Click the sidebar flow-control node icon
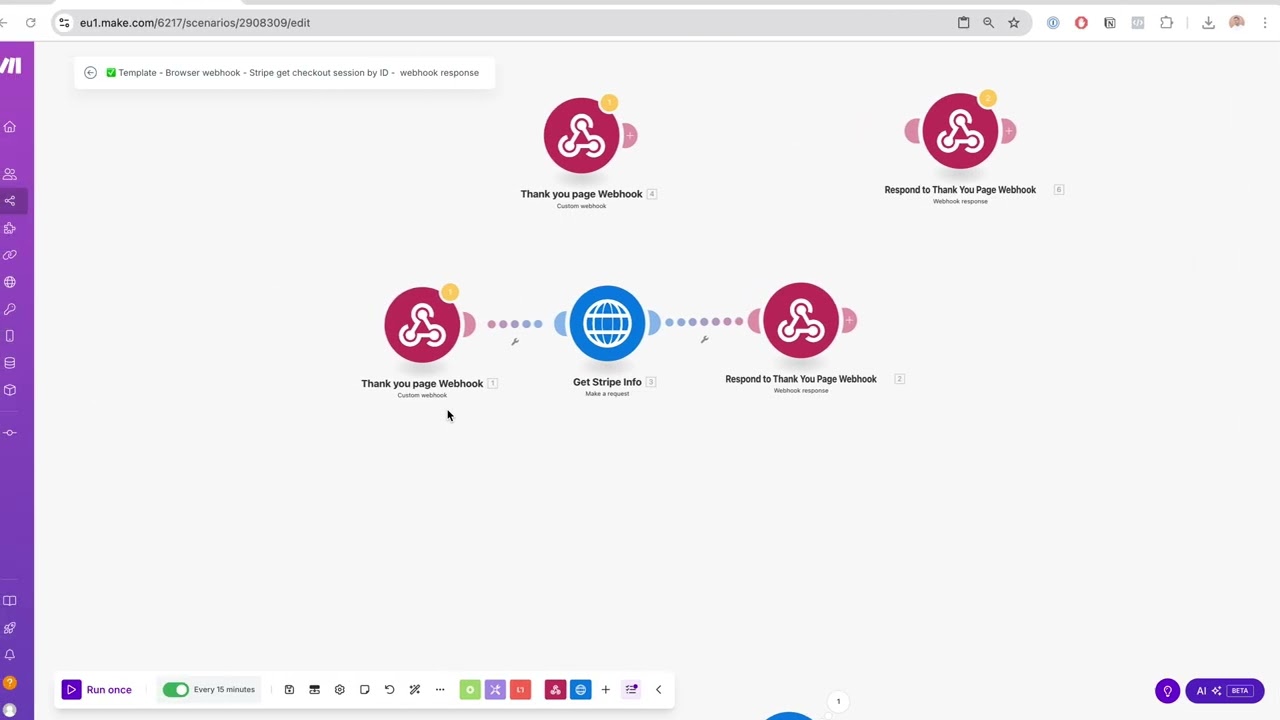This screenshot has width=1280, height=720. [x=10, y=433]
